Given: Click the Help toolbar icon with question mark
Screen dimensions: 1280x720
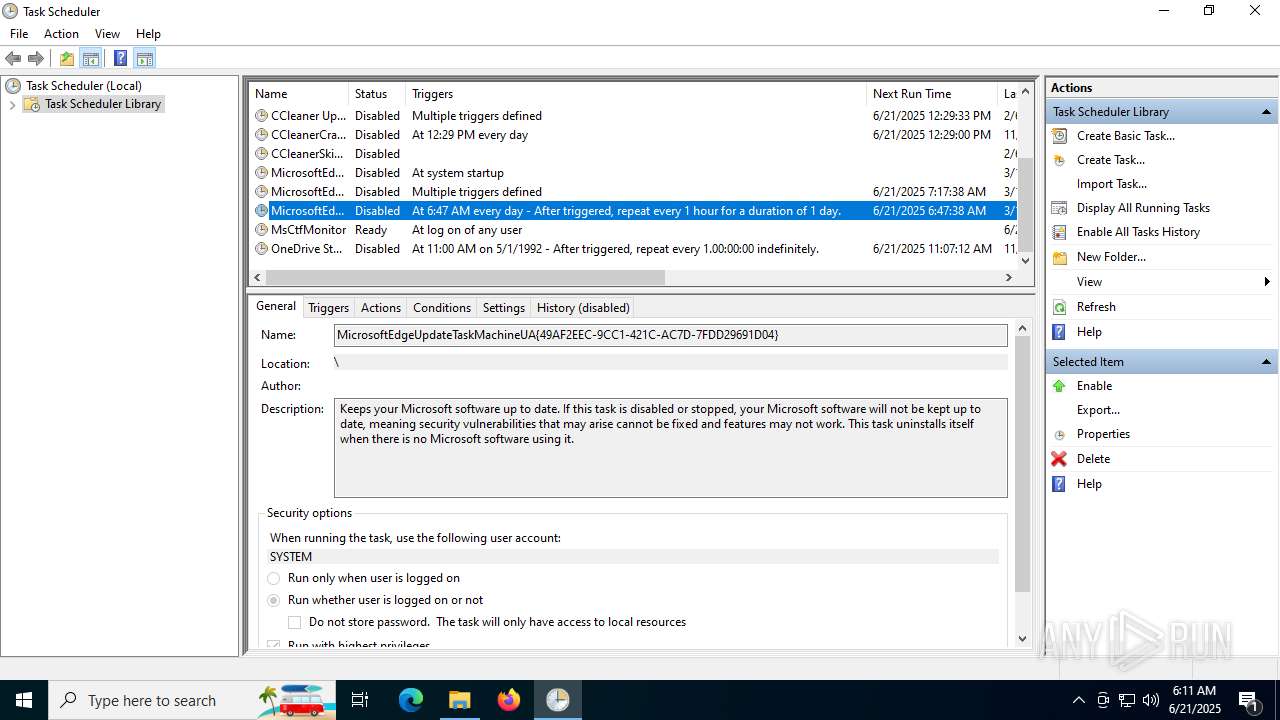Looking at the screenshot, I should 120,58.
